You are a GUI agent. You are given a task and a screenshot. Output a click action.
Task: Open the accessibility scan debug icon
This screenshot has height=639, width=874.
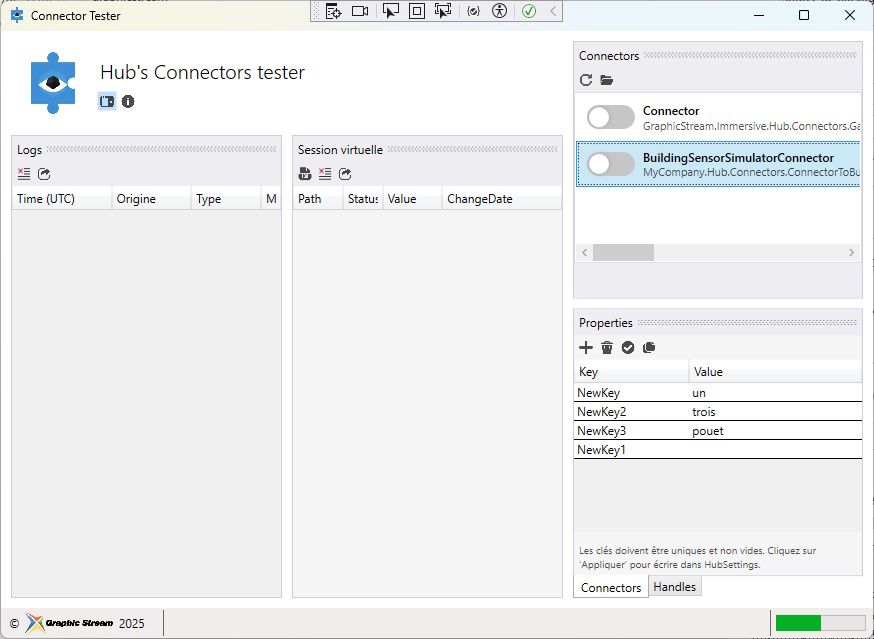[499, 11]
